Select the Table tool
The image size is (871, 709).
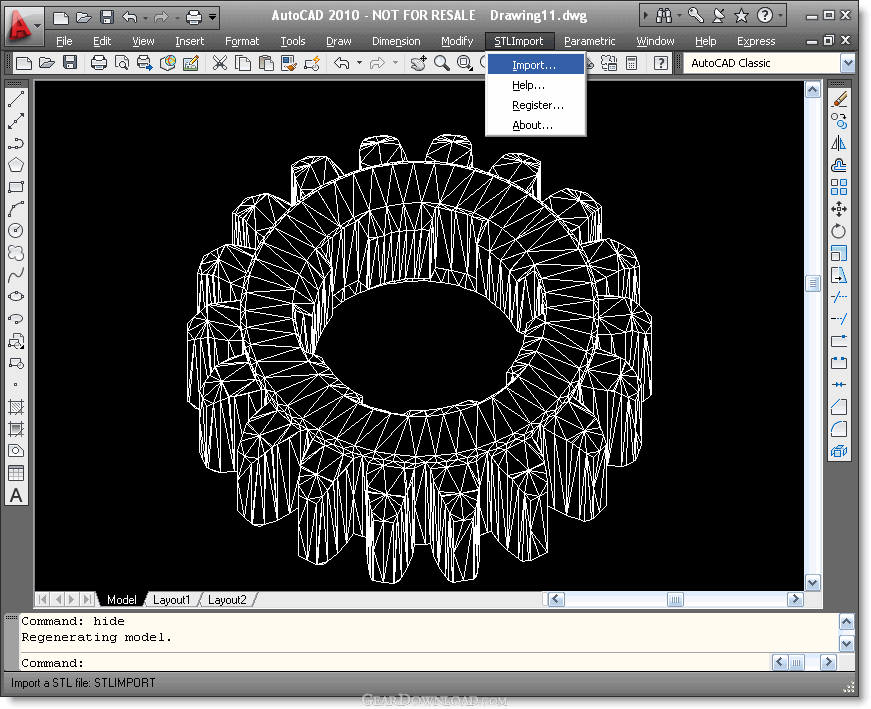pos(16,473)
